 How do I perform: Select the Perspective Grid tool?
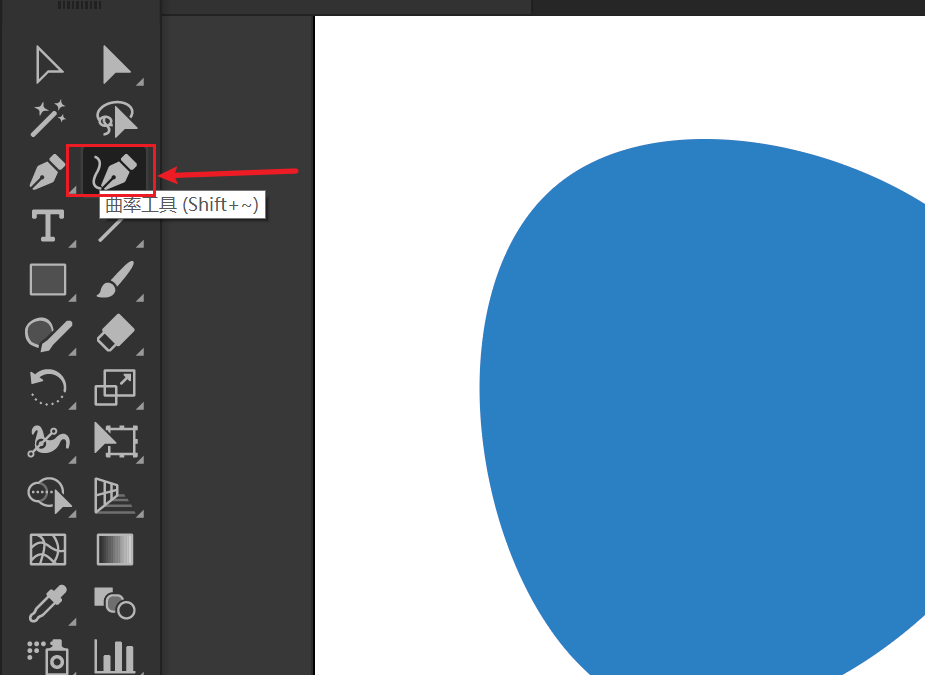[115, 496]
